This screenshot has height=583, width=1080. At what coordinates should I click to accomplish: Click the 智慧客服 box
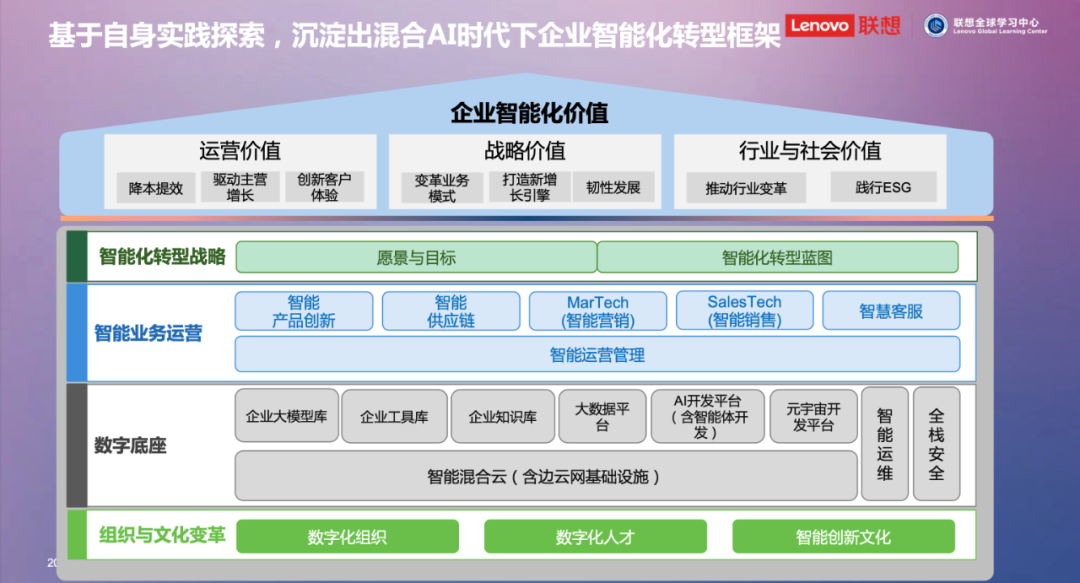[891, 311]
